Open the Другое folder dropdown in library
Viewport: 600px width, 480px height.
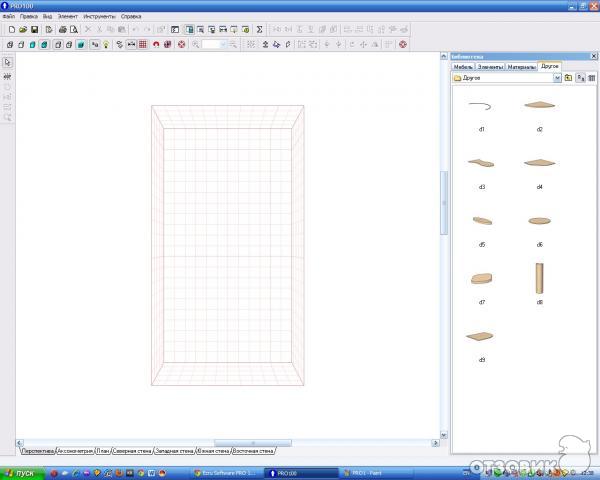555,77
